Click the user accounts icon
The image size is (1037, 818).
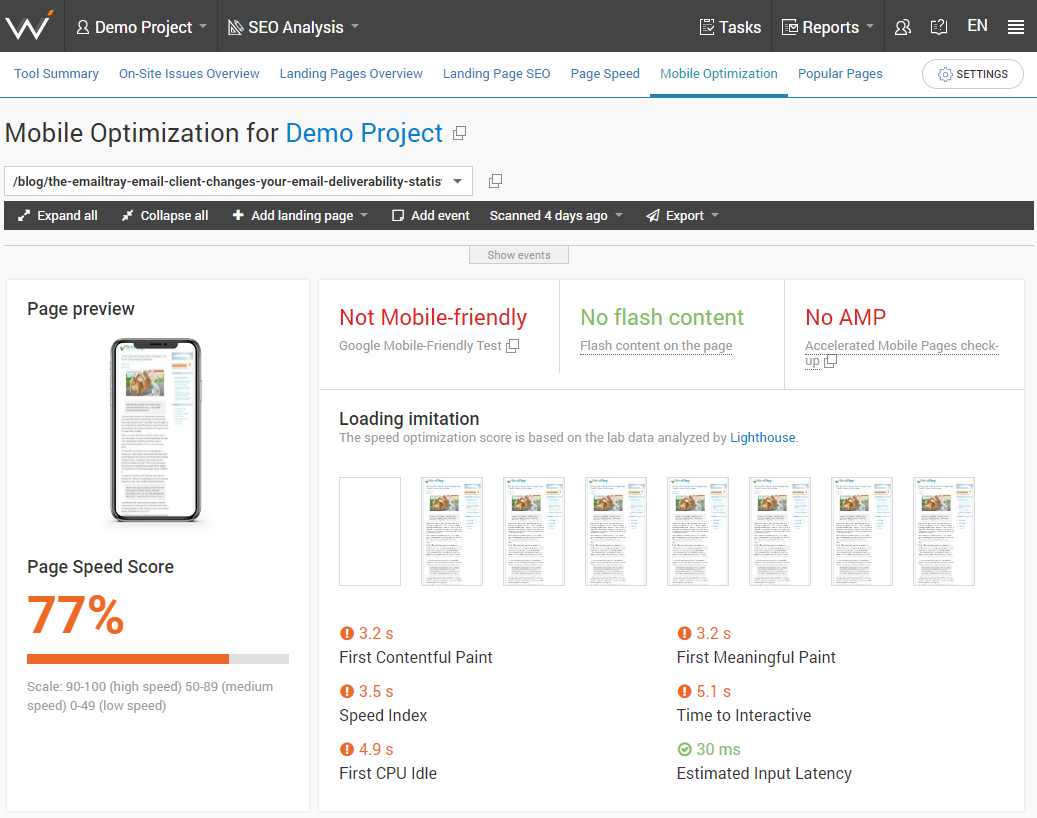click(x=903, y=27)
